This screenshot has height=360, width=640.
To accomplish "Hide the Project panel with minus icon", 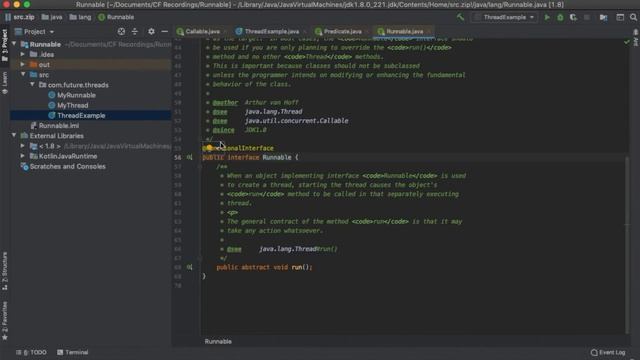I will [164, 31].
